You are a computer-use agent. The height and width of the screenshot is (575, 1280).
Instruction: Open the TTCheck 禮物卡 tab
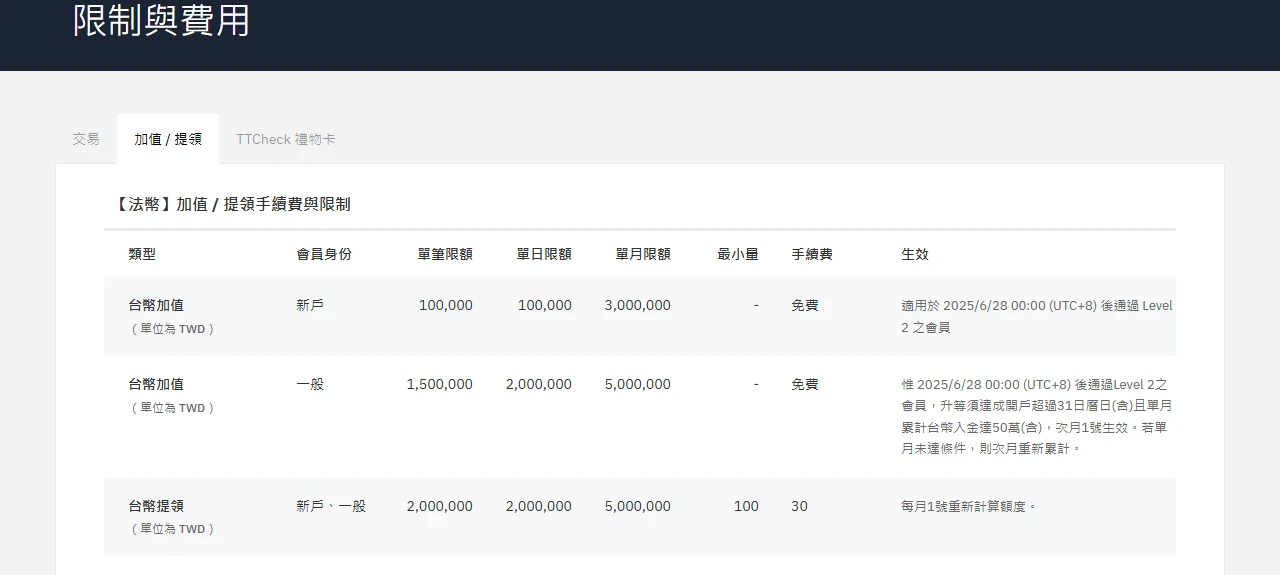(286, 139)
